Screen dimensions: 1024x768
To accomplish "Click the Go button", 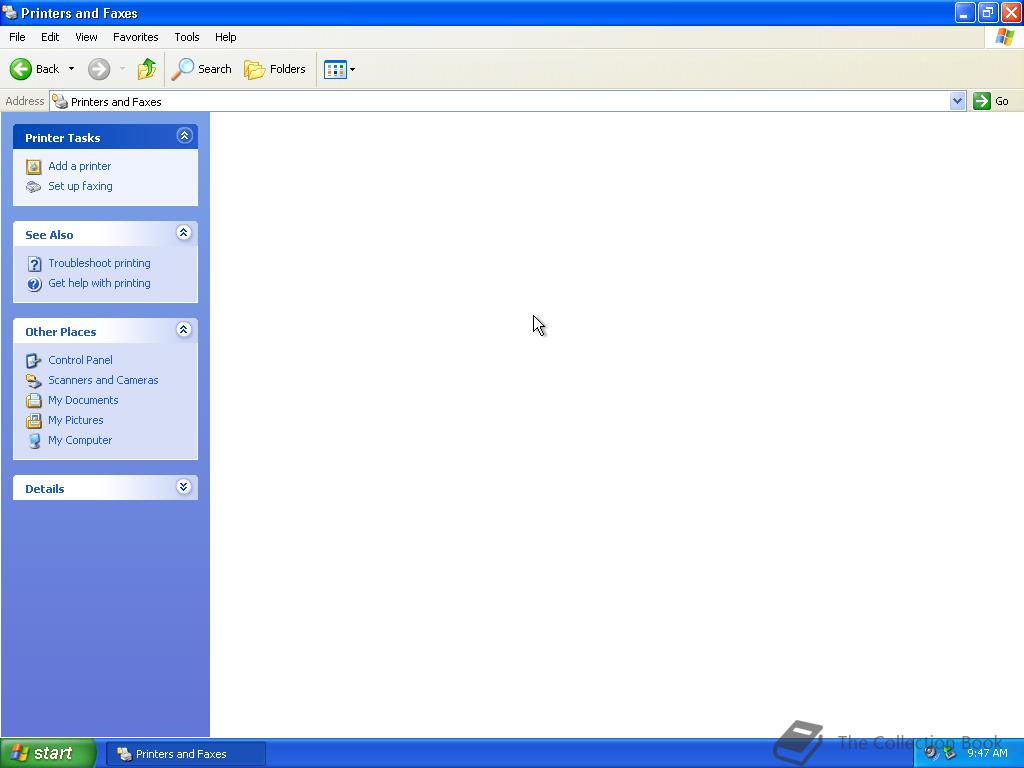I will pyautogui.click(x=991, y=101).
